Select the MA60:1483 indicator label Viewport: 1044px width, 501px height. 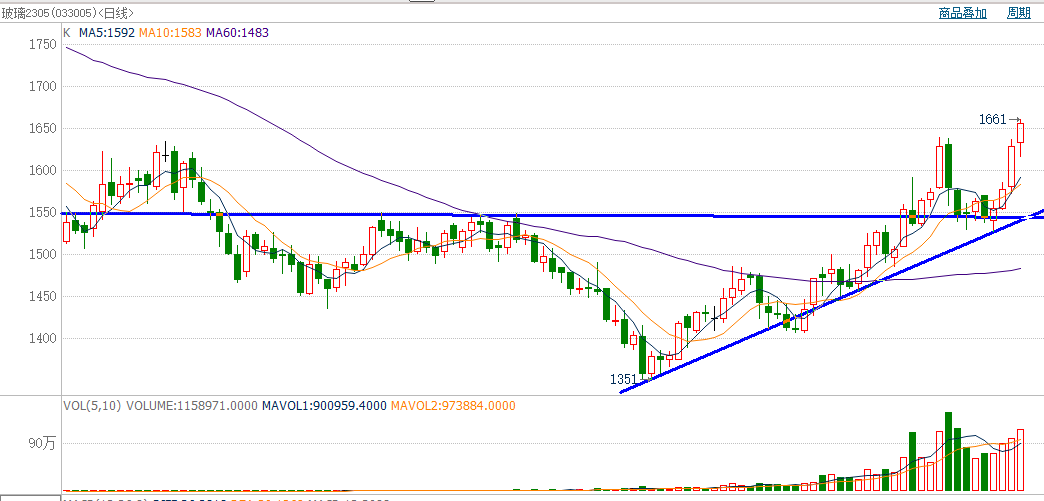237,32
